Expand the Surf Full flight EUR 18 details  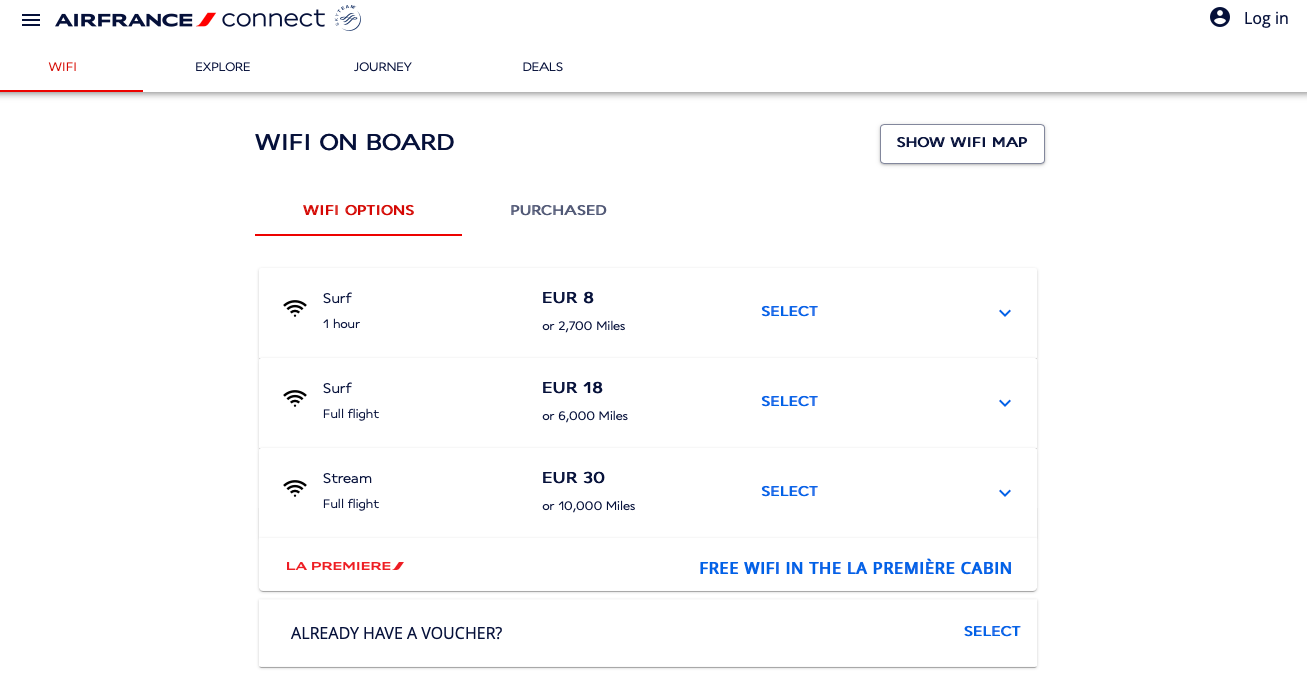click(1005, 403)
